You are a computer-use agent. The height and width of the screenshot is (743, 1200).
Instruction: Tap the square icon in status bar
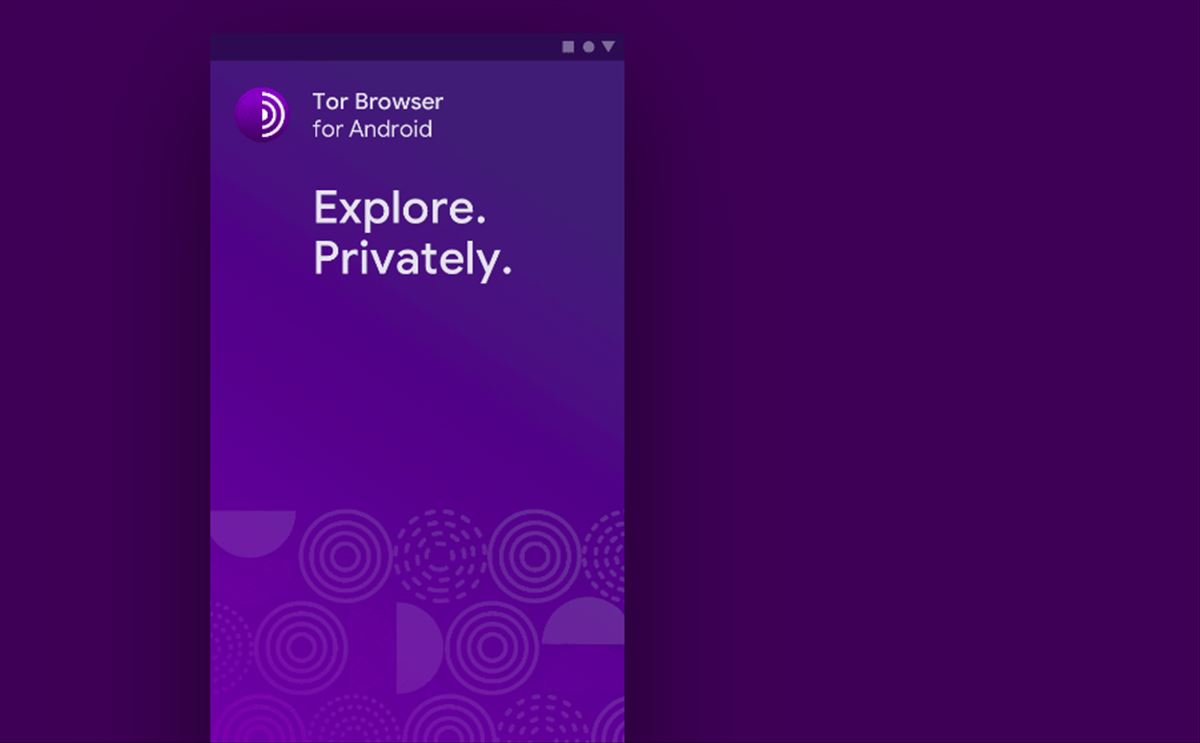click(x=568, y=47)
